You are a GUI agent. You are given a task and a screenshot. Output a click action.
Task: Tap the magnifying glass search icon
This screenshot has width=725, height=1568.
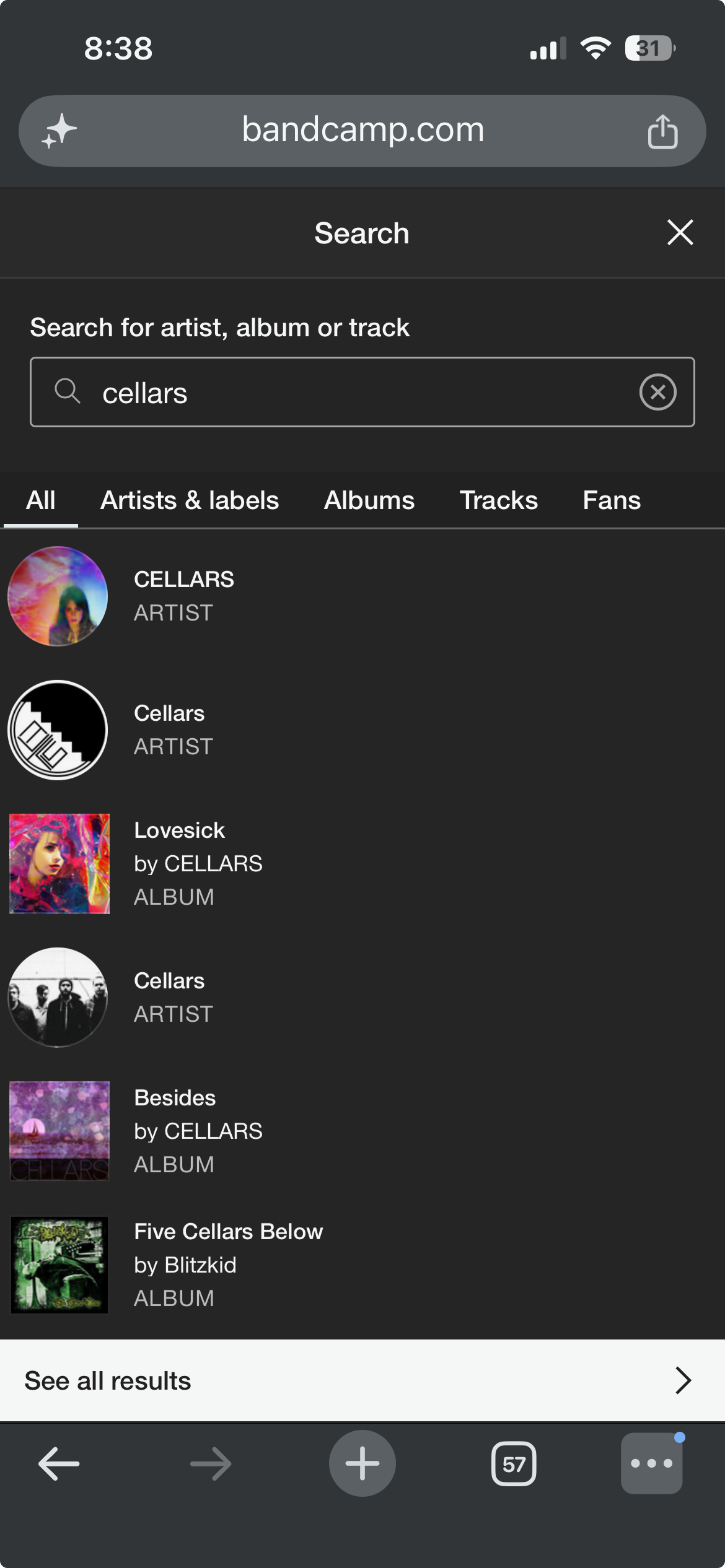(x=67, y=391)
